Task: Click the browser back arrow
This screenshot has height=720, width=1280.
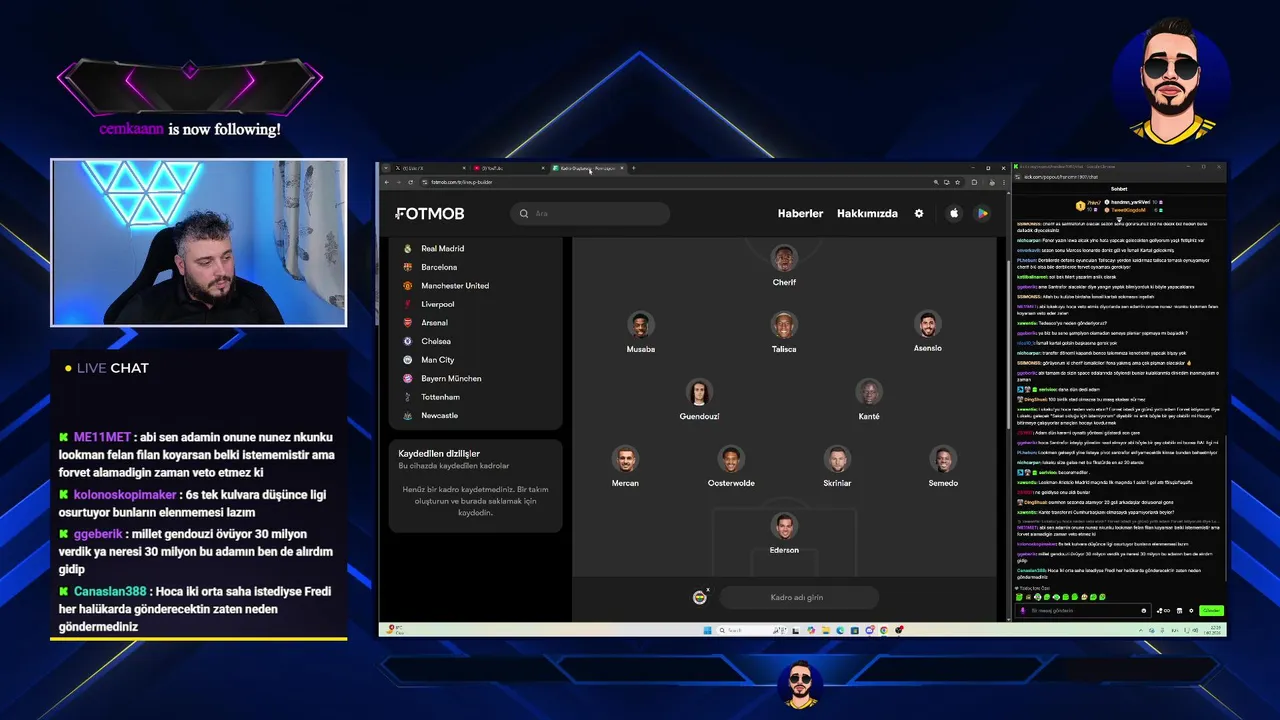Action: point(387,182)
